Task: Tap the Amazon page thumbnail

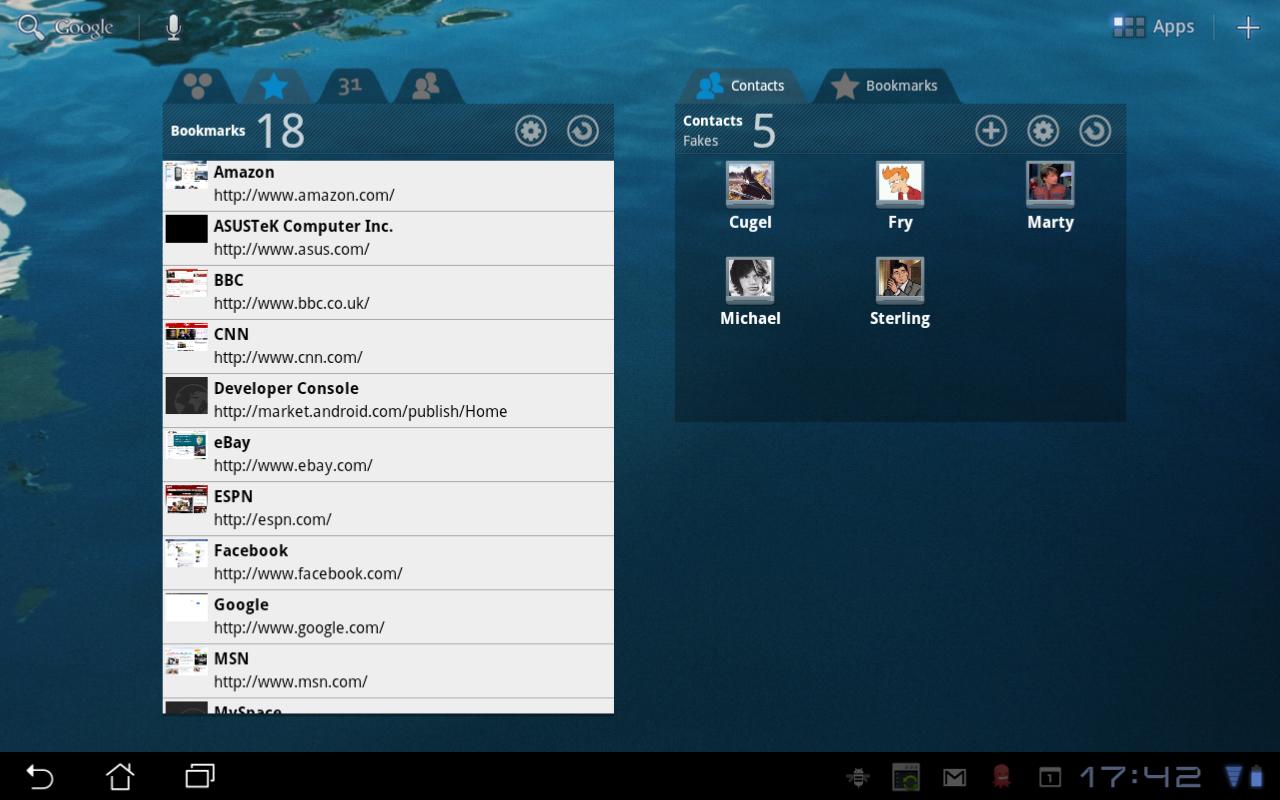Action: pos(186,176)
